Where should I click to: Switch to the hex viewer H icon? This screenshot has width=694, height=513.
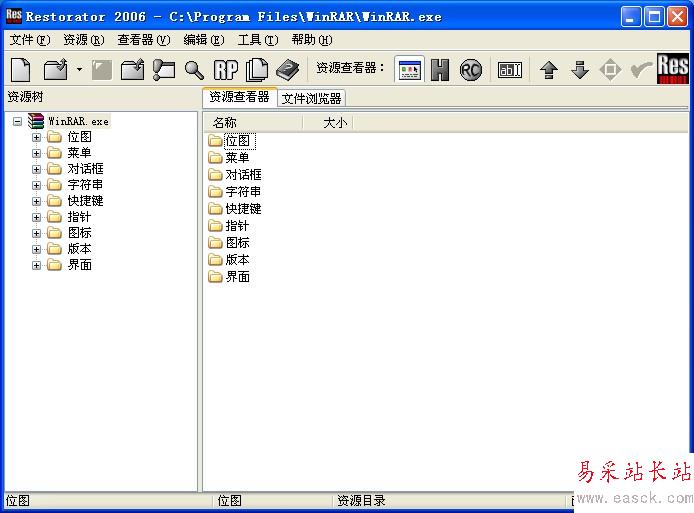coord(440,70)
